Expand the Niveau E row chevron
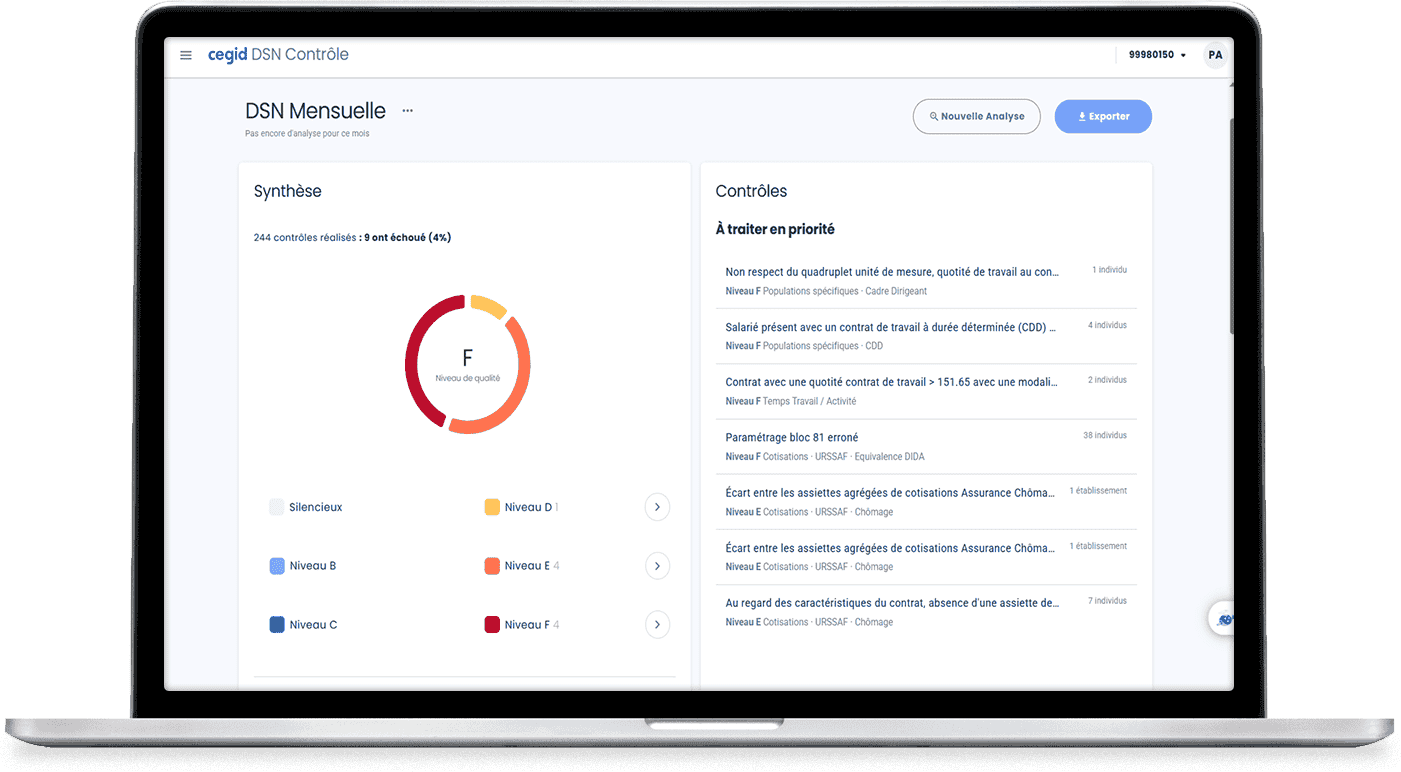1401x772 pixels. [x=657, y=566]
